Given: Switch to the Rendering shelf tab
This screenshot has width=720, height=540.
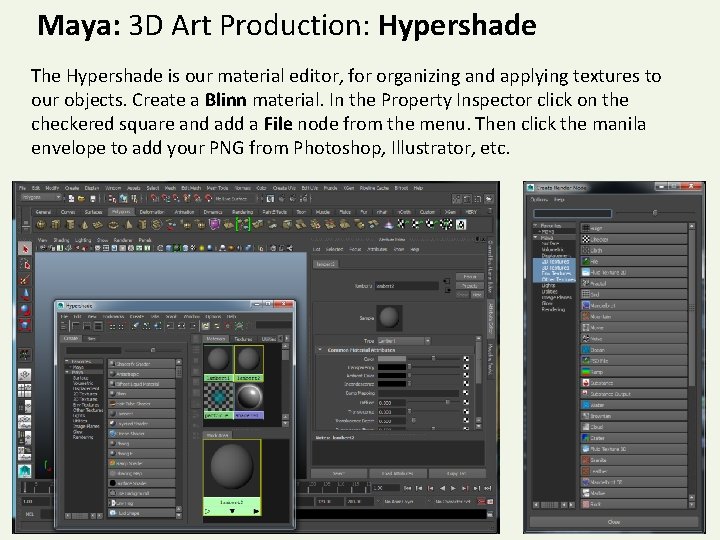Looking at the screenshot, I should click(x=242, y=212).
